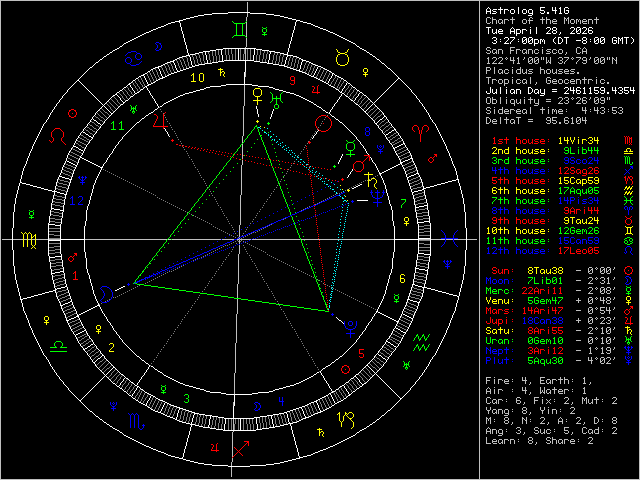Select the green Libra sign glyph on outer ring
Viewport: 640px width, 480px height.
click(x=58, y=347)
